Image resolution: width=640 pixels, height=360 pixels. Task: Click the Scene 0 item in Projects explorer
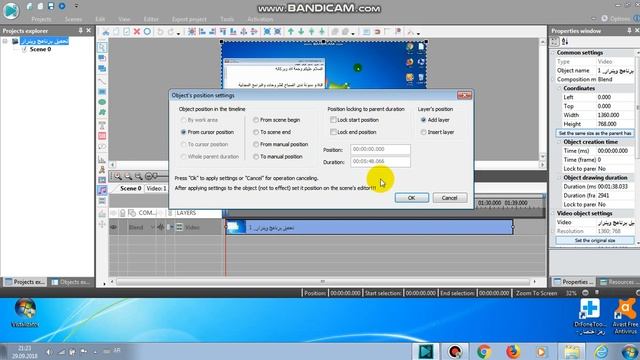(x=40, y=49)
